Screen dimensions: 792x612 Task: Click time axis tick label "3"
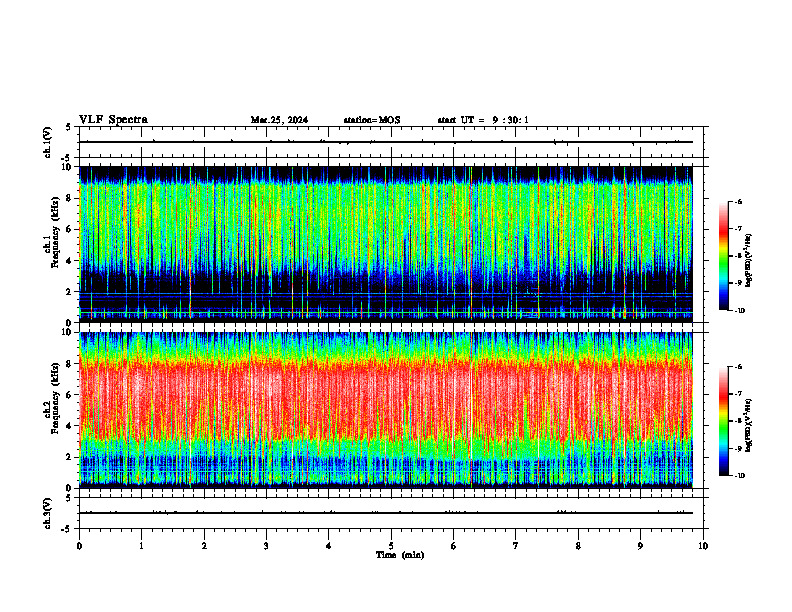coord(266,546)
